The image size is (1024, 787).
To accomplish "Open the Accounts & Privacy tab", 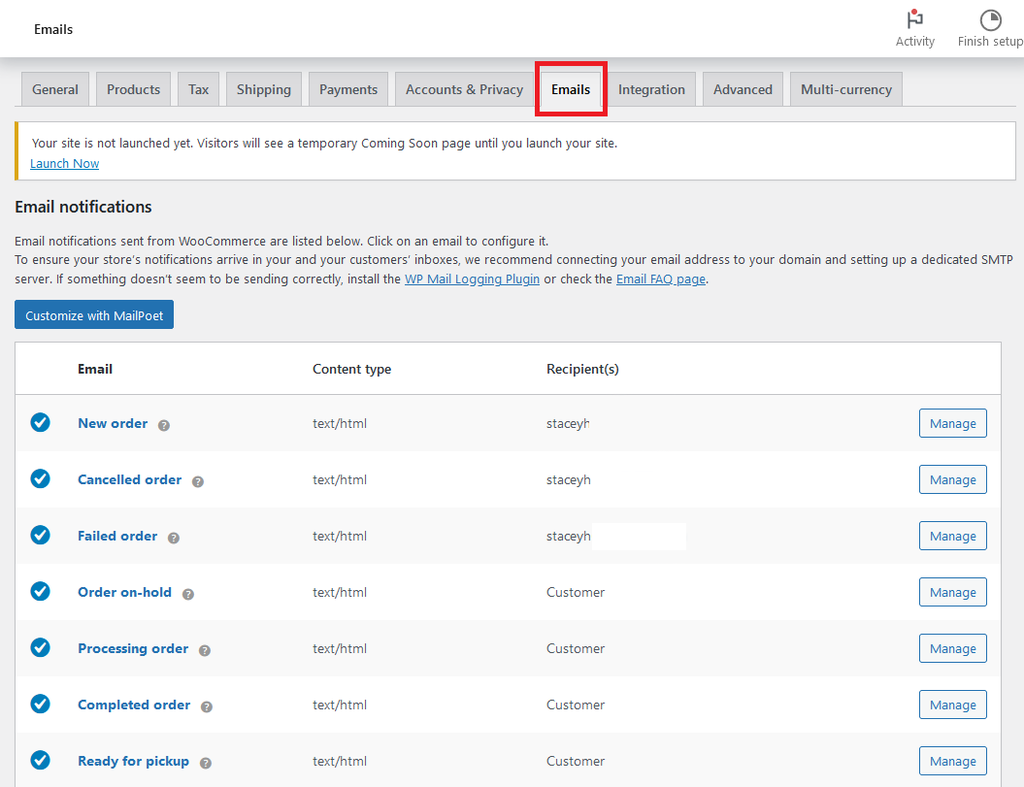I will 464,89.
